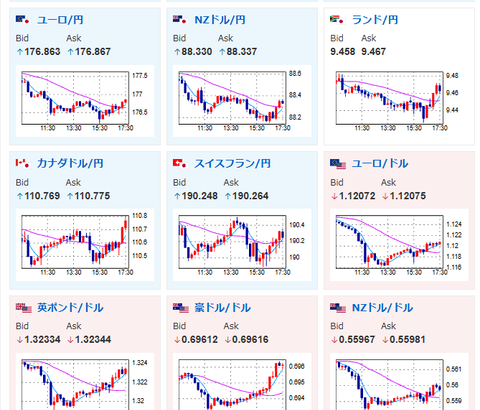This screenshot has height=410, width=480.
Task: Open the カナダドル/円 rate link
Action: (70, 164)
